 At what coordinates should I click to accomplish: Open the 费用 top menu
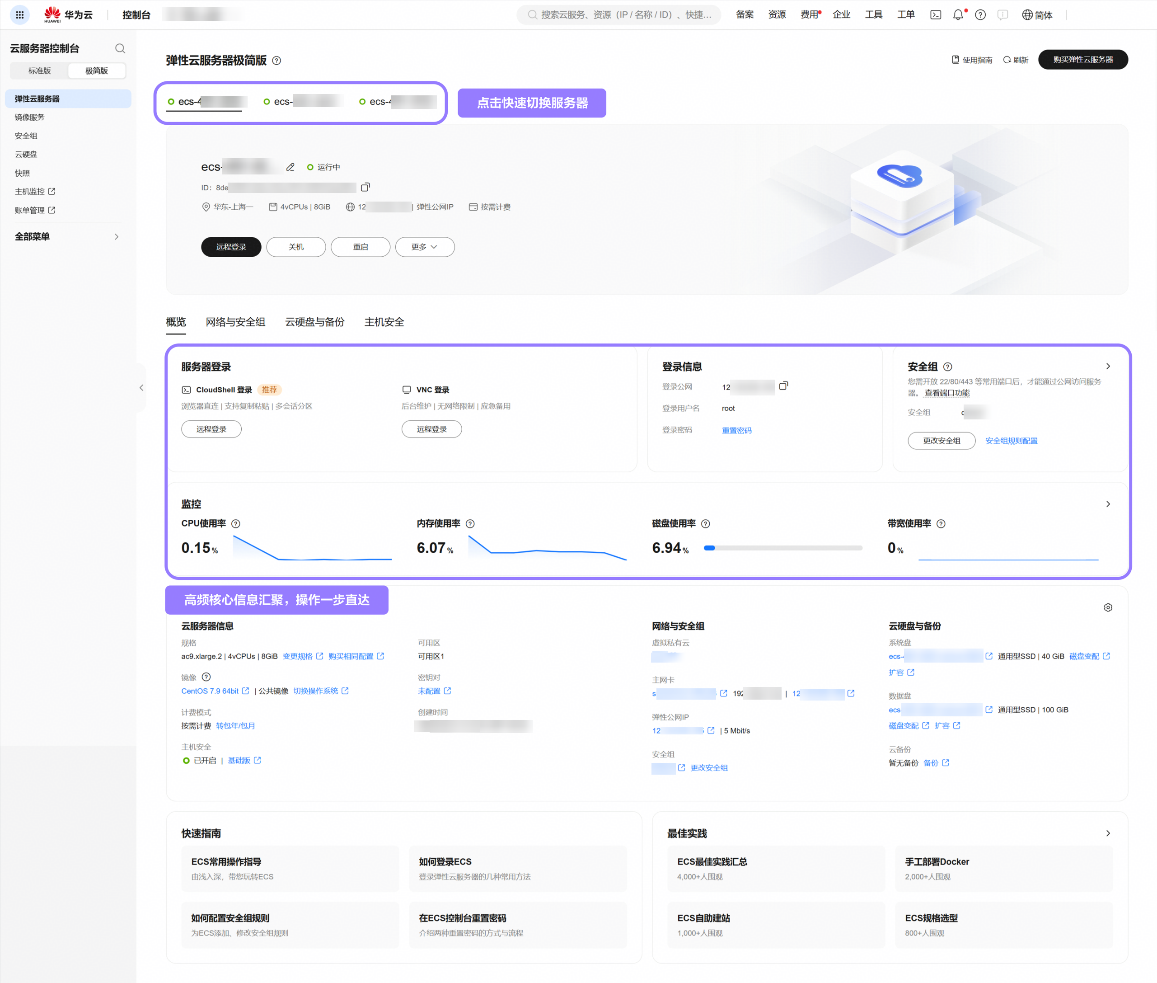click(x=810, y=15)
